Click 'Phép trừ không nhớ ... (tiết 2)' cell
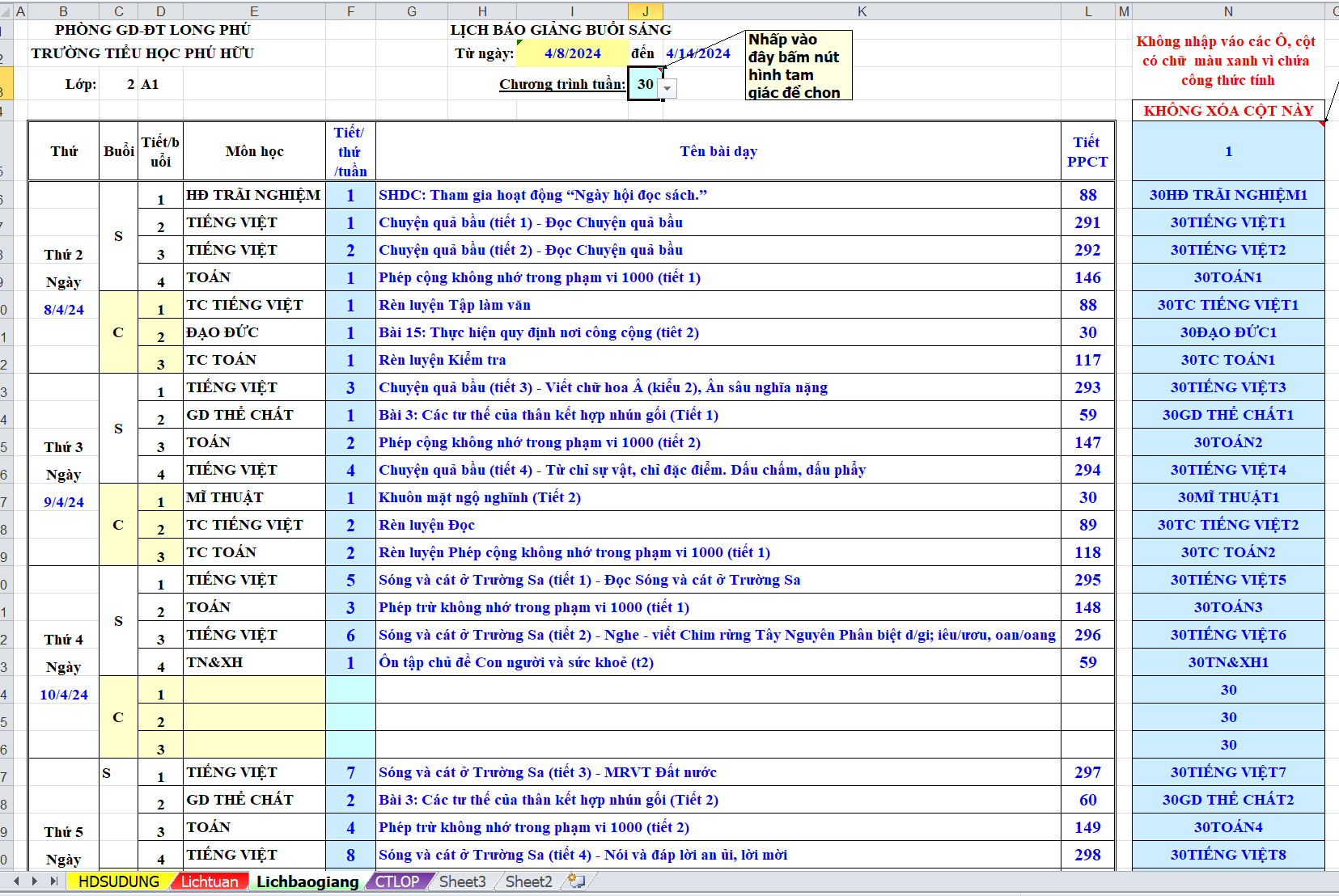The image size is (1339, 896). pos(718,827)
